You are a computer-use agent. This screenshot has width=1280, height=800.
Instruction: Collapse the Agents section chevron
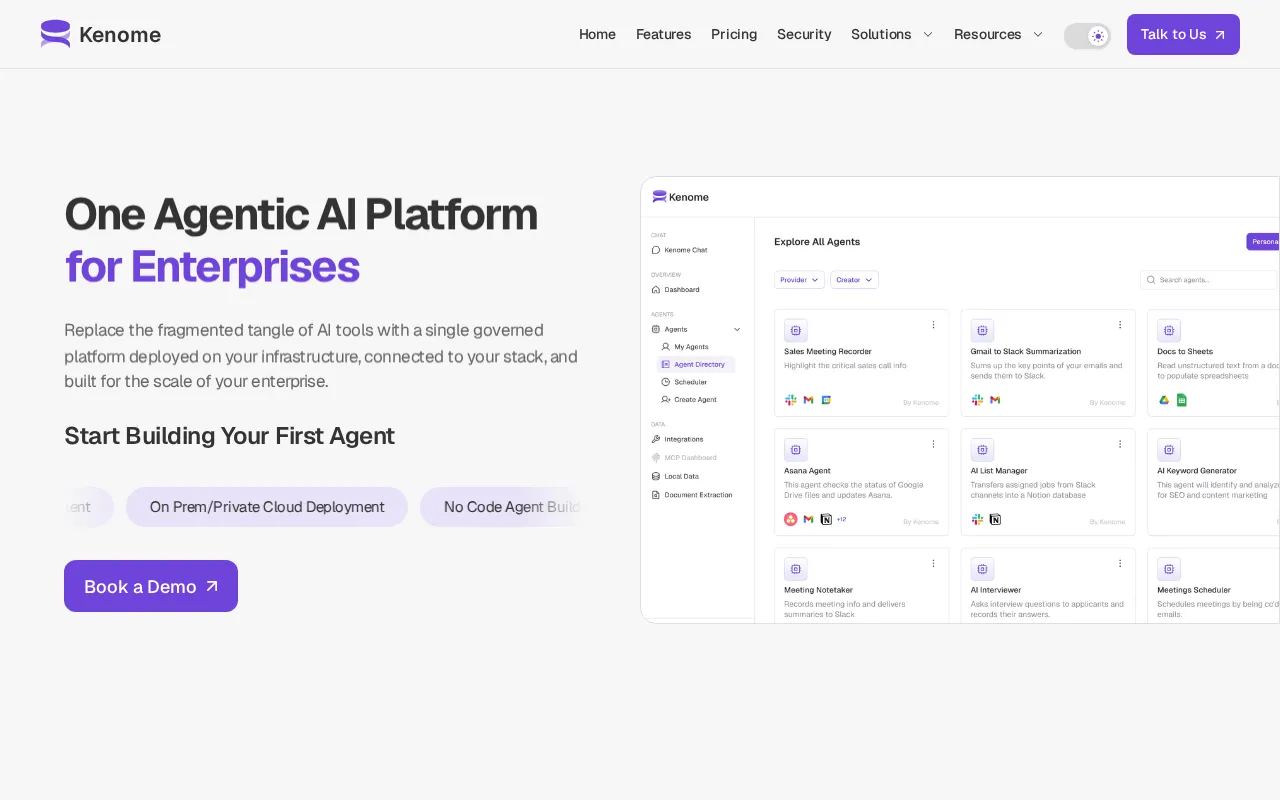pyautogui.click(x=737, y=329)
